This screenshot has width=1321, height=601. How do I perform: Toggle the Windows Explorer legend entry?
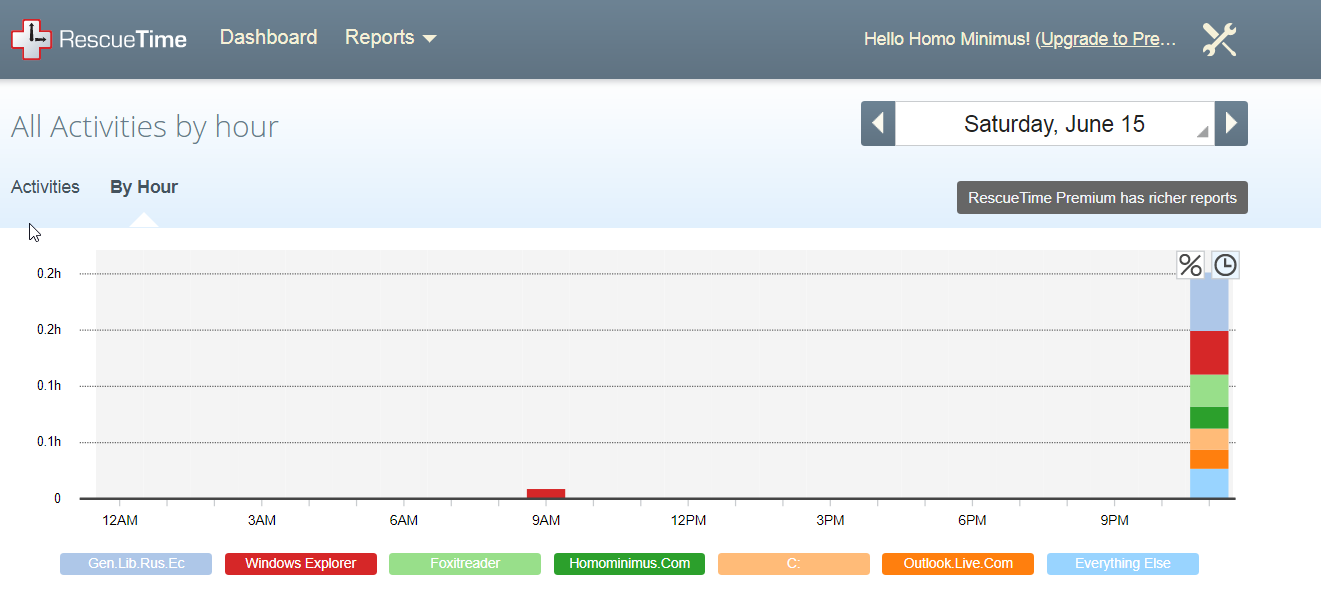click(x=301, y=564)
